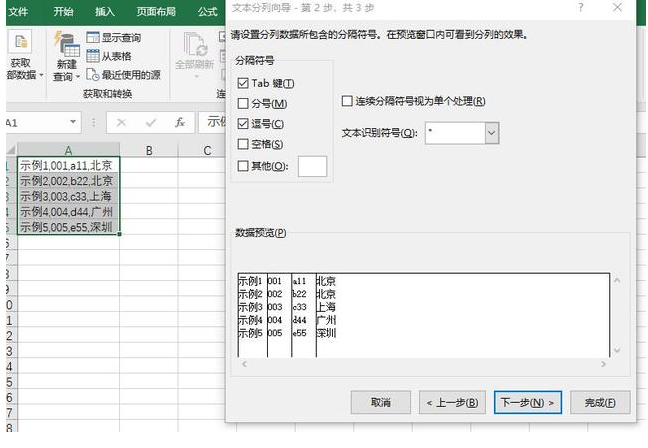Select column B header

point(149,150)
